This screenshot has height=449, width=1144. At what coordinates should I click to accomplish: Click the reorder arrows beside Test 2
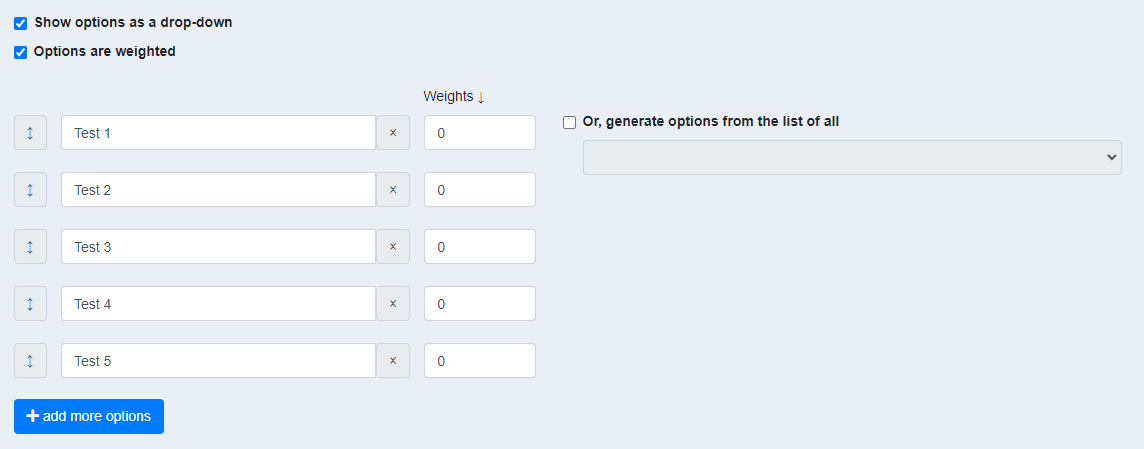click(x=30, y=190)
